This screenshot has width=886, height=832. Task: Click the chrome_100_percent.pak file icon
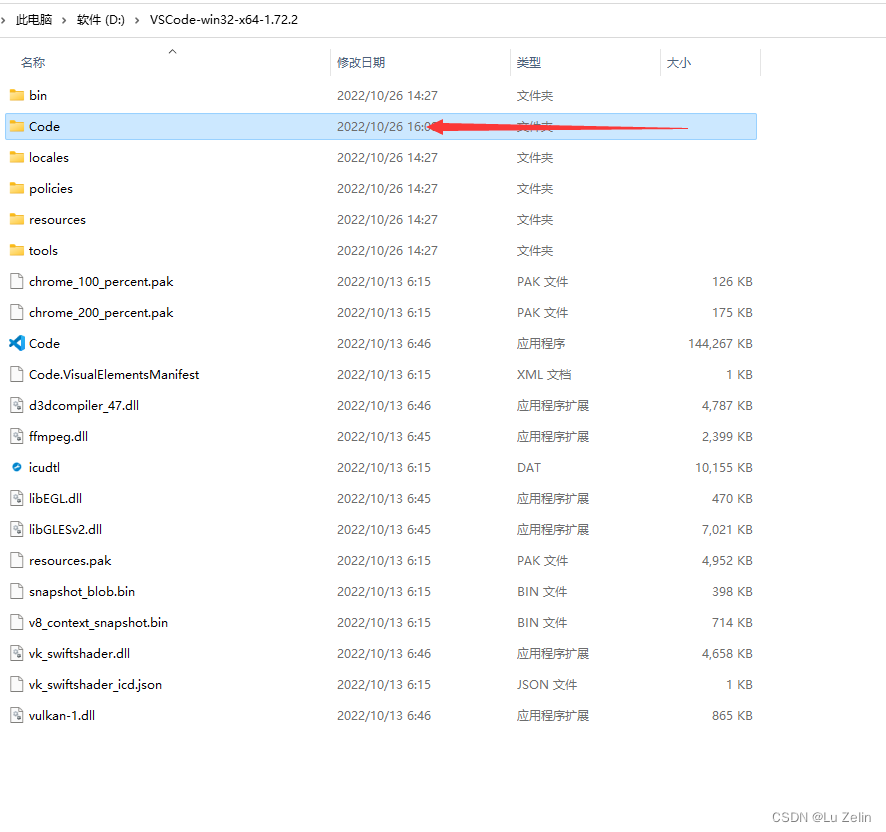17,281
